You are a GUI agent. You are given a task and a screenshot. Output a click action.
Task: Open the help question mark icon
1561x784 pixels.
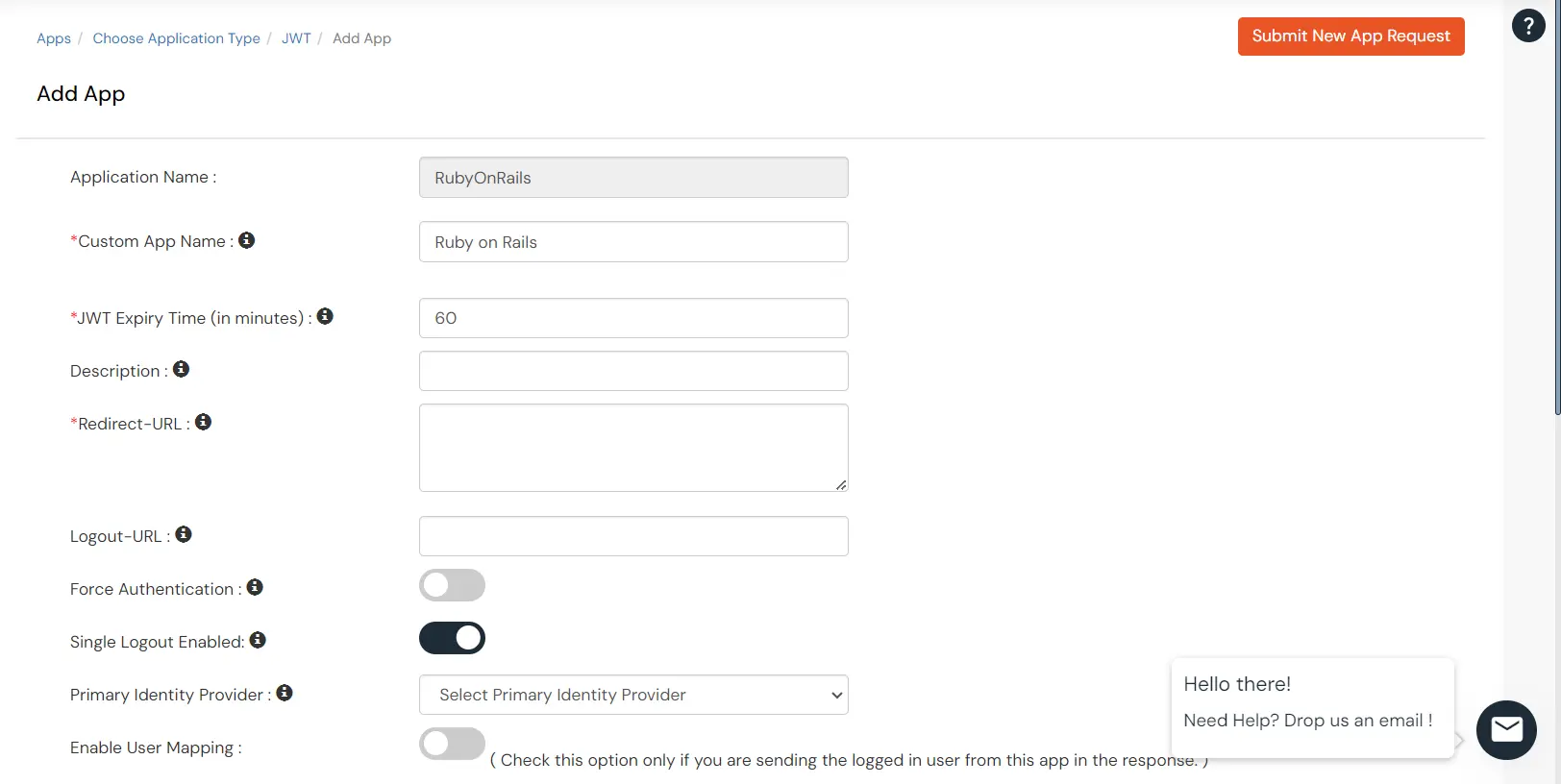(x=1528, y=26)
